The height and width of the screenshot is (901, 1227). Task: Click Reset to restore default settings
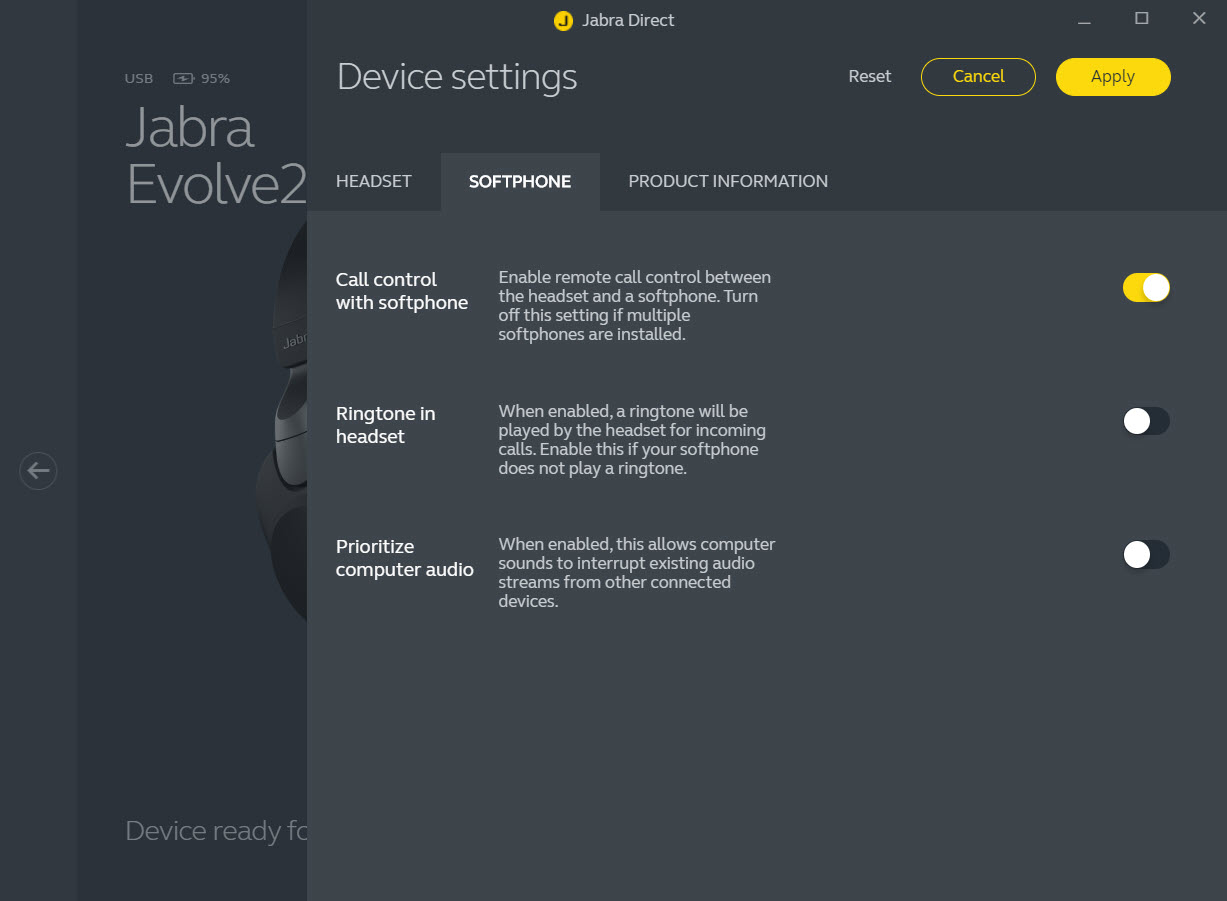click(870, 76)
